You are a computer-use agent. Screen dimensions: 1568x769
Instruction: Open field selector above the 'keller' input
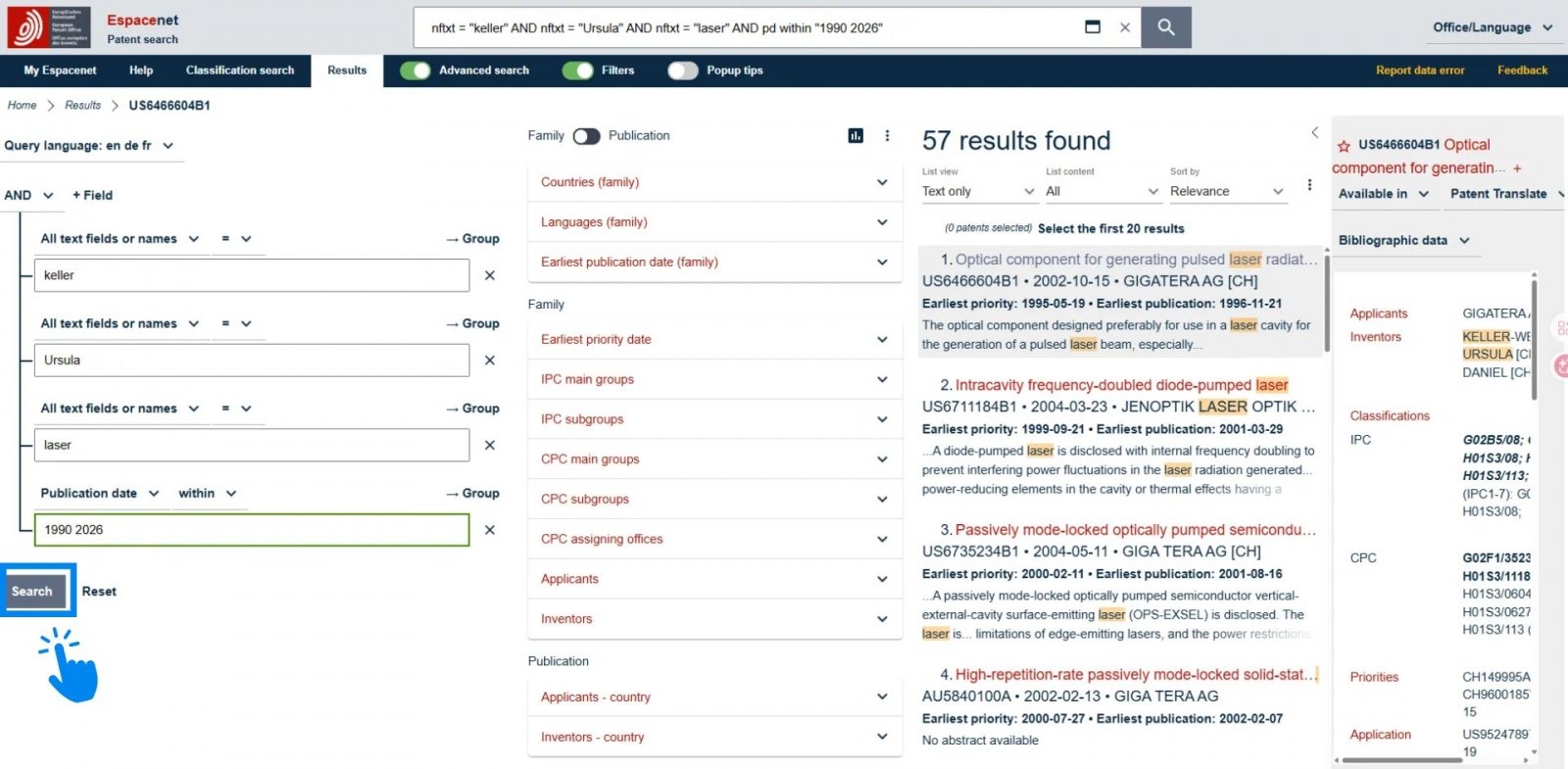click(120, 239)
